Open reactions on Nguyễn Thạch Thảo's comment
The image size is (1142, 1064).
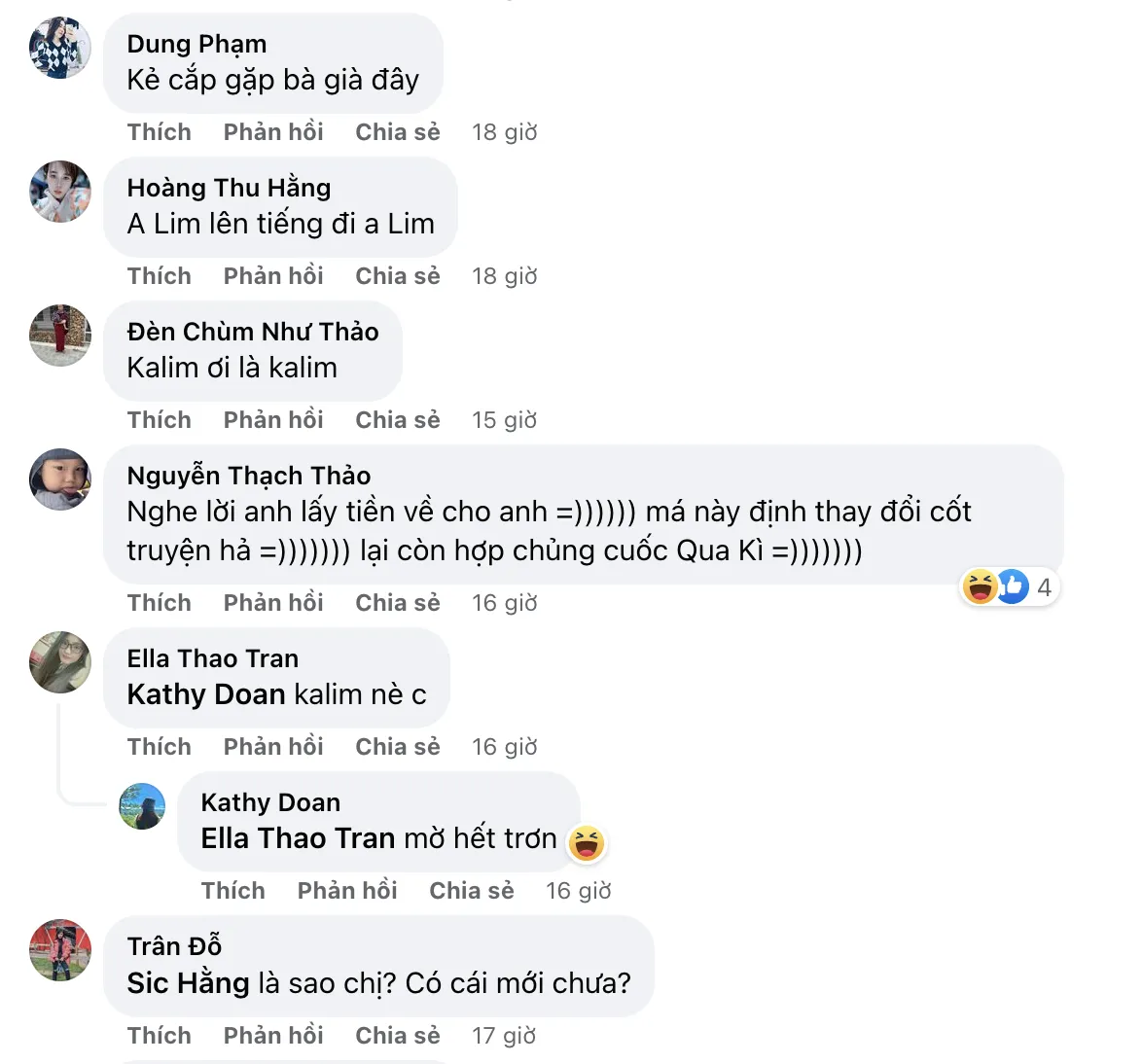tap(1009, 586)
